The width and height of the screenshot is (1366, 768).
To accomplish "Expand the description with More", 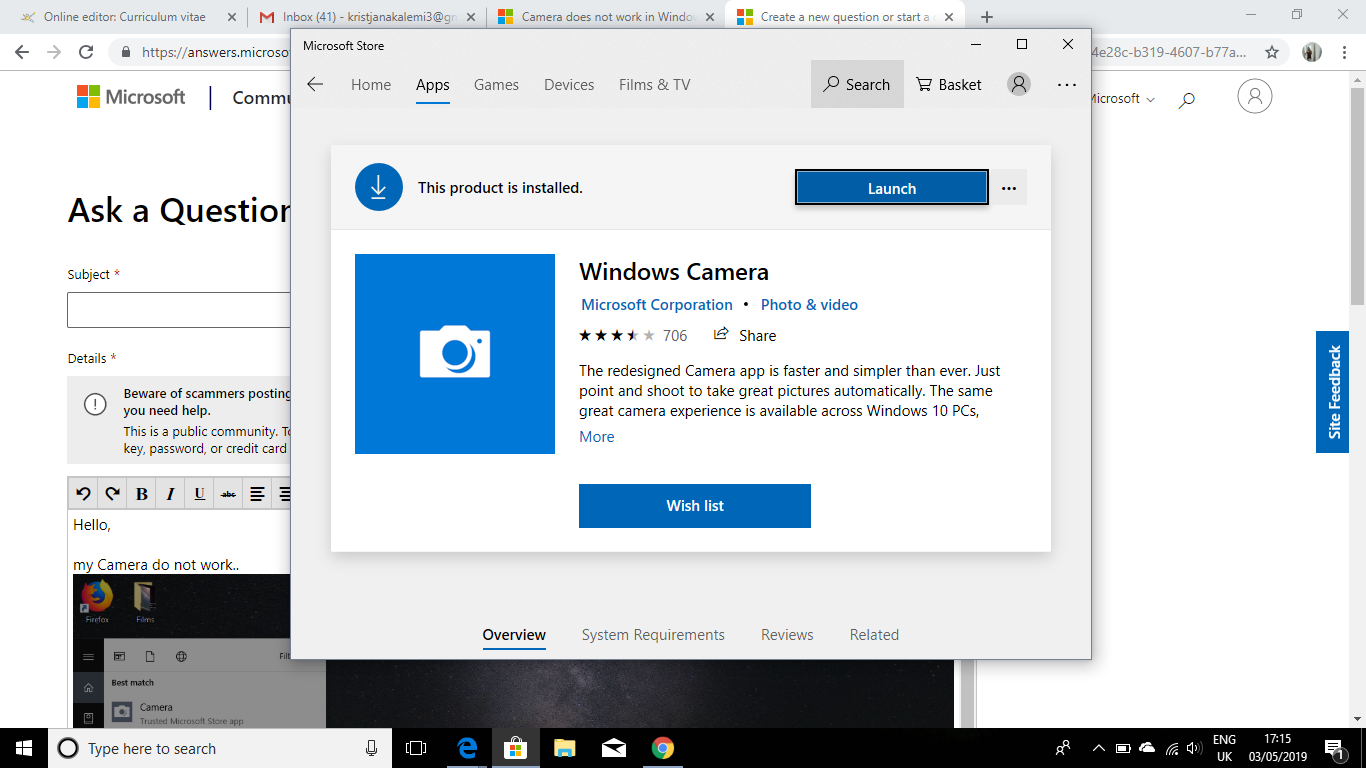I will tap(597, 437).
